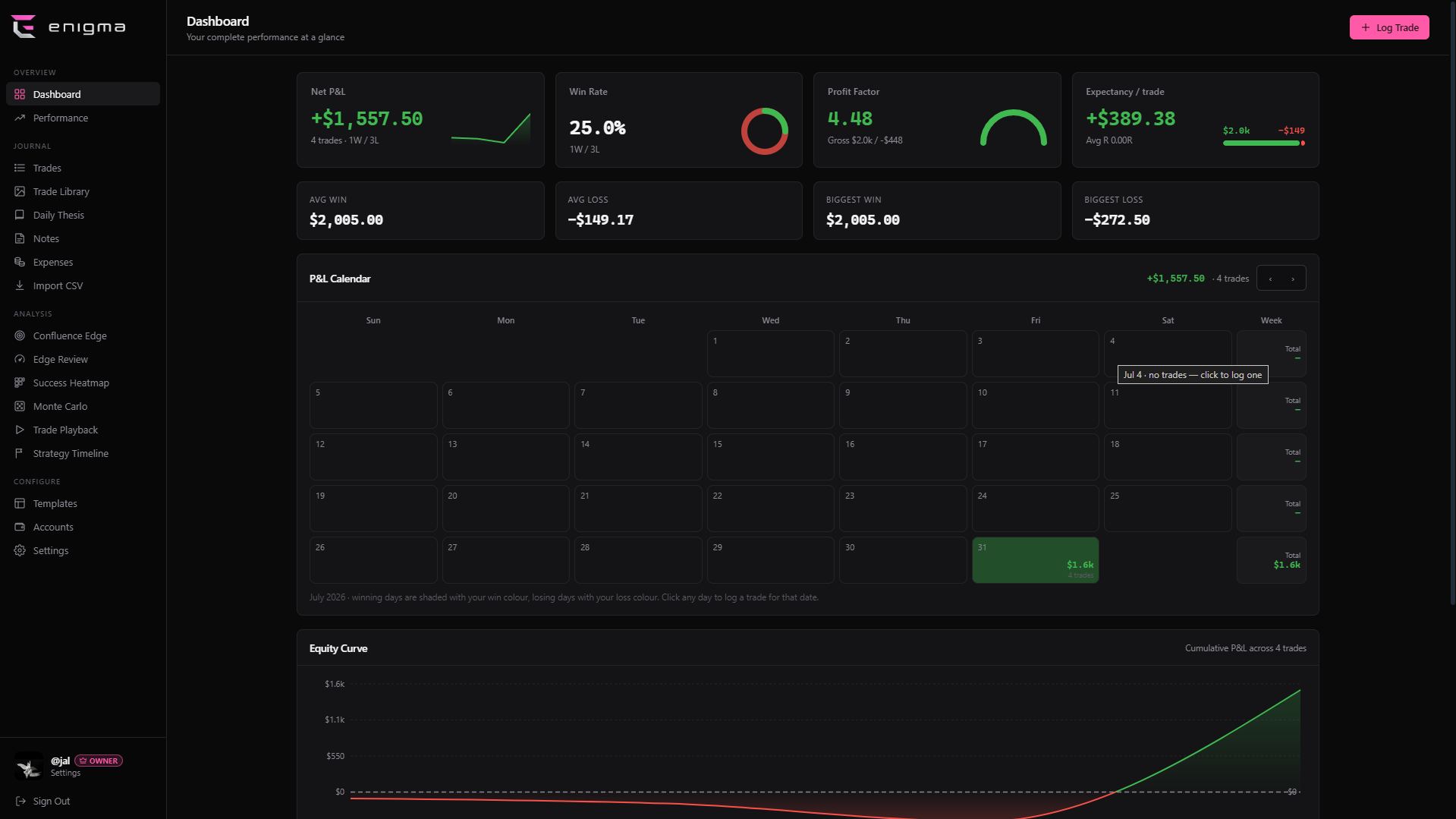Viewport: 1456px width, 819px height.
Task: Click the Accounts wallet icon
Action: pos(20,527)
